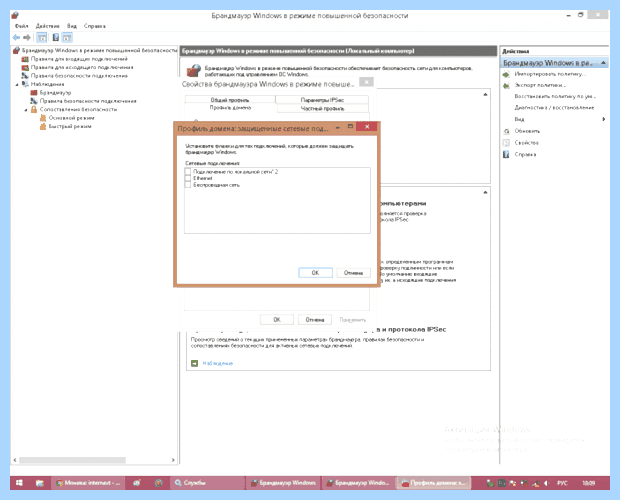Toggle the action pane toolbar icon

point(67,38)
